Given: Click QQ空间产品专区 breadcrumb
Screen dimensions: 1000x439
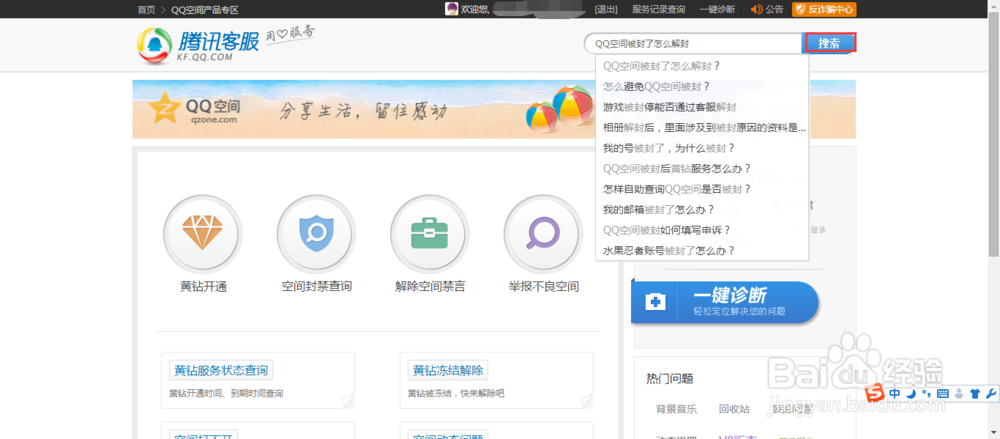Looking at the screenshot, I should tap(205, 10).
